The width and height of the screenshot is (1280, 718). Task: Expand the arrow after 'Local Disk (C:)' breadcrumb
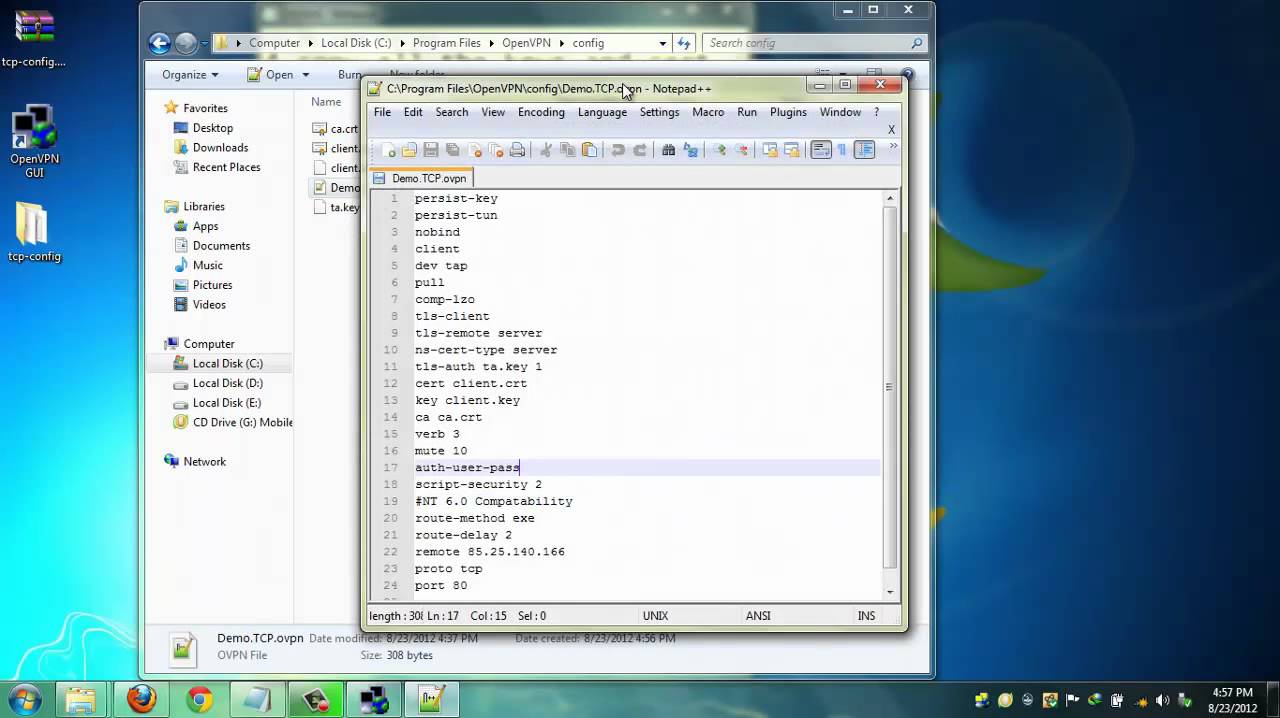coord(402,43)
